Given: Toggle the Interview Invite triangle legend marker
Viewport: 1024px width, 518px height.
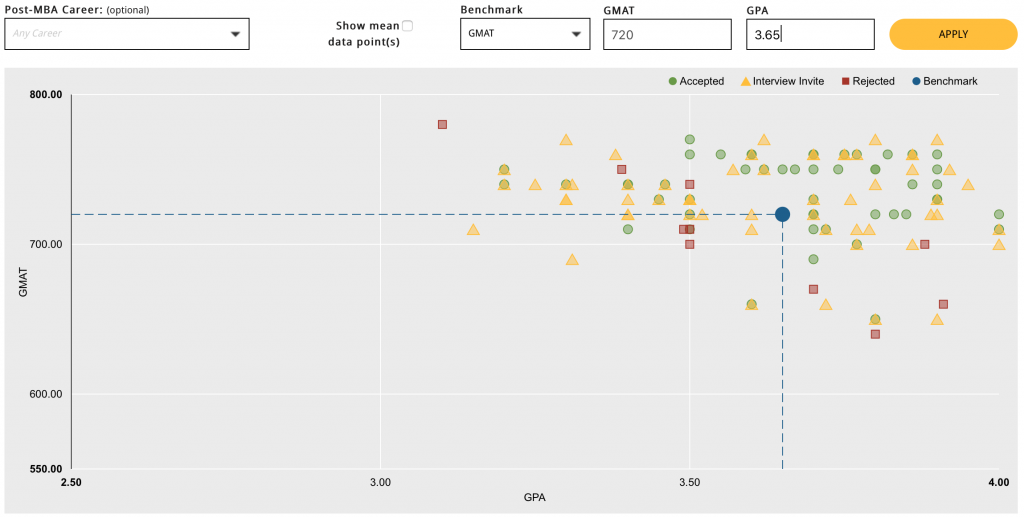Looking at the screenshot, I should coord(745,81).
